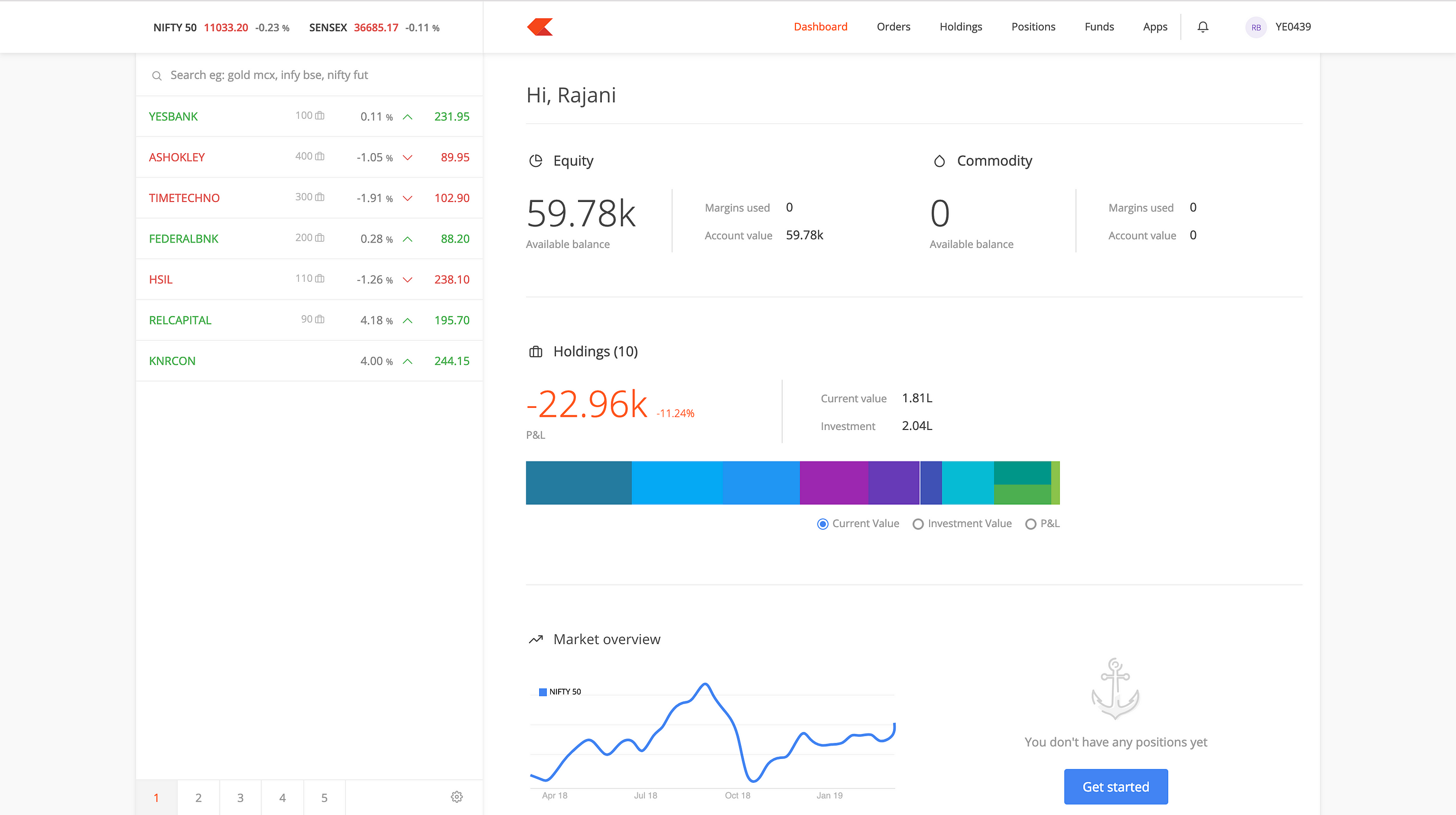Select Current Value radio button

coord(823,524)
